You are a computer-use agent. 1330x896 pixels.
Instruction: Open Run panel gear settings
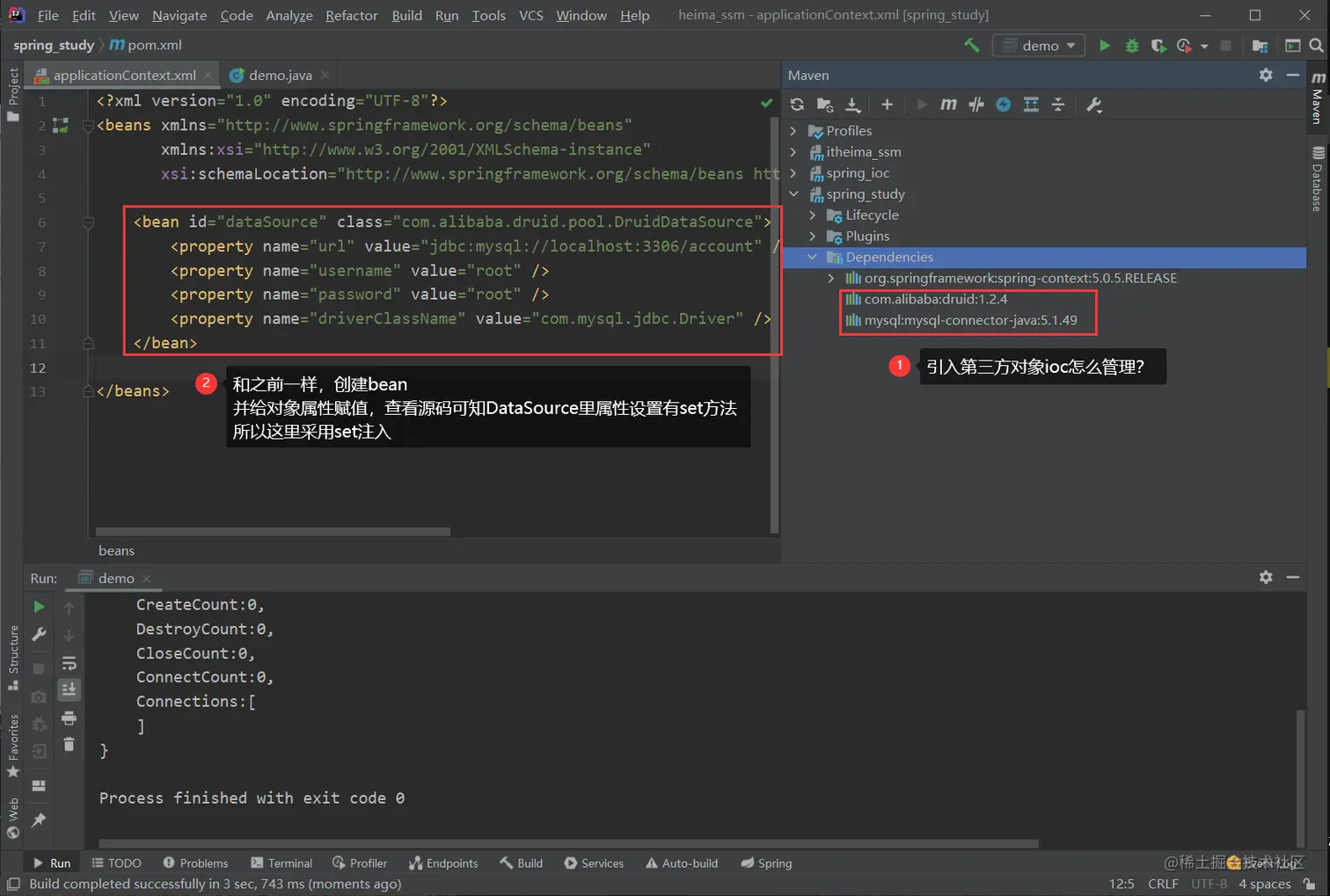pos(1266,577)
